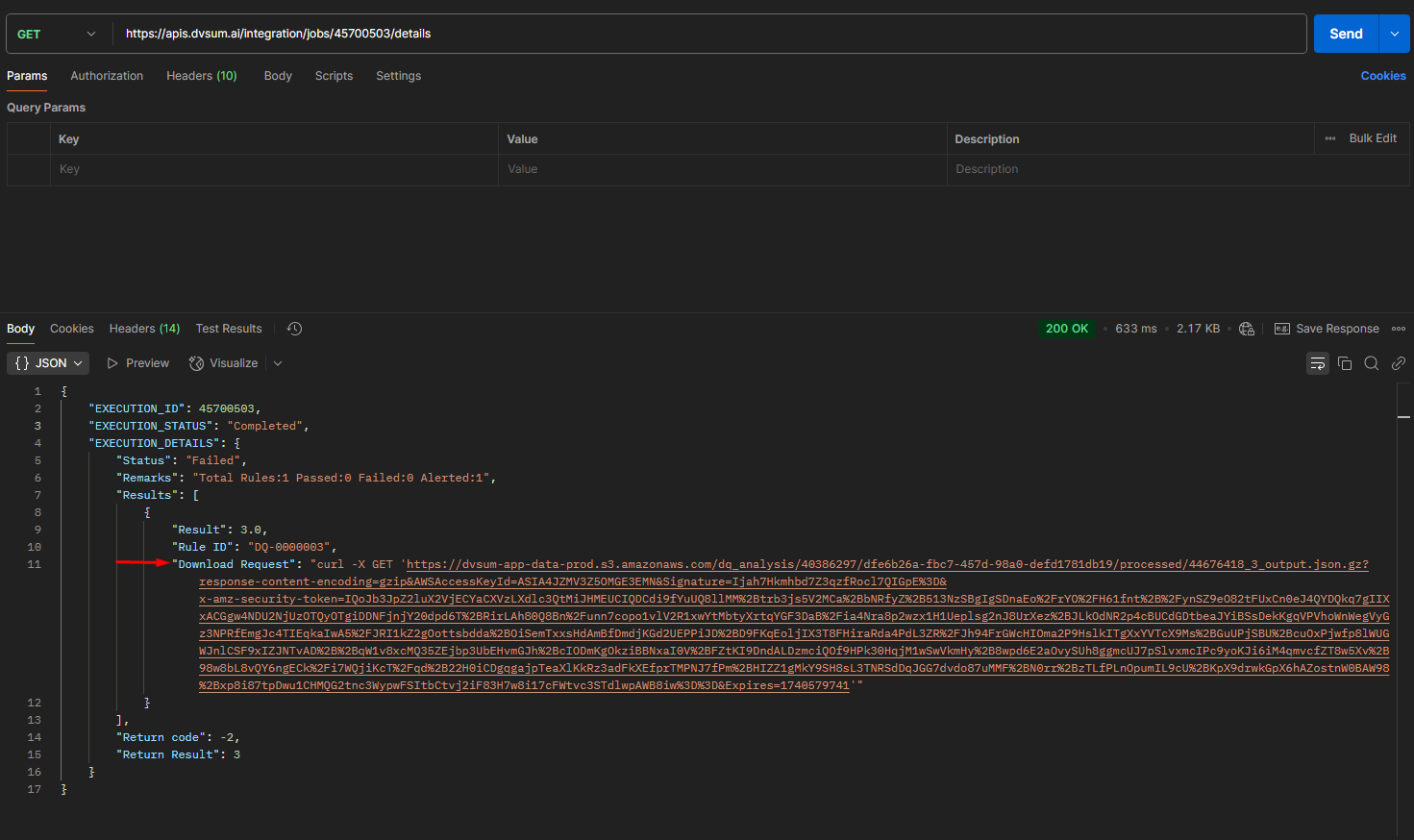Switch to the Params tab

tap(27, 76)
